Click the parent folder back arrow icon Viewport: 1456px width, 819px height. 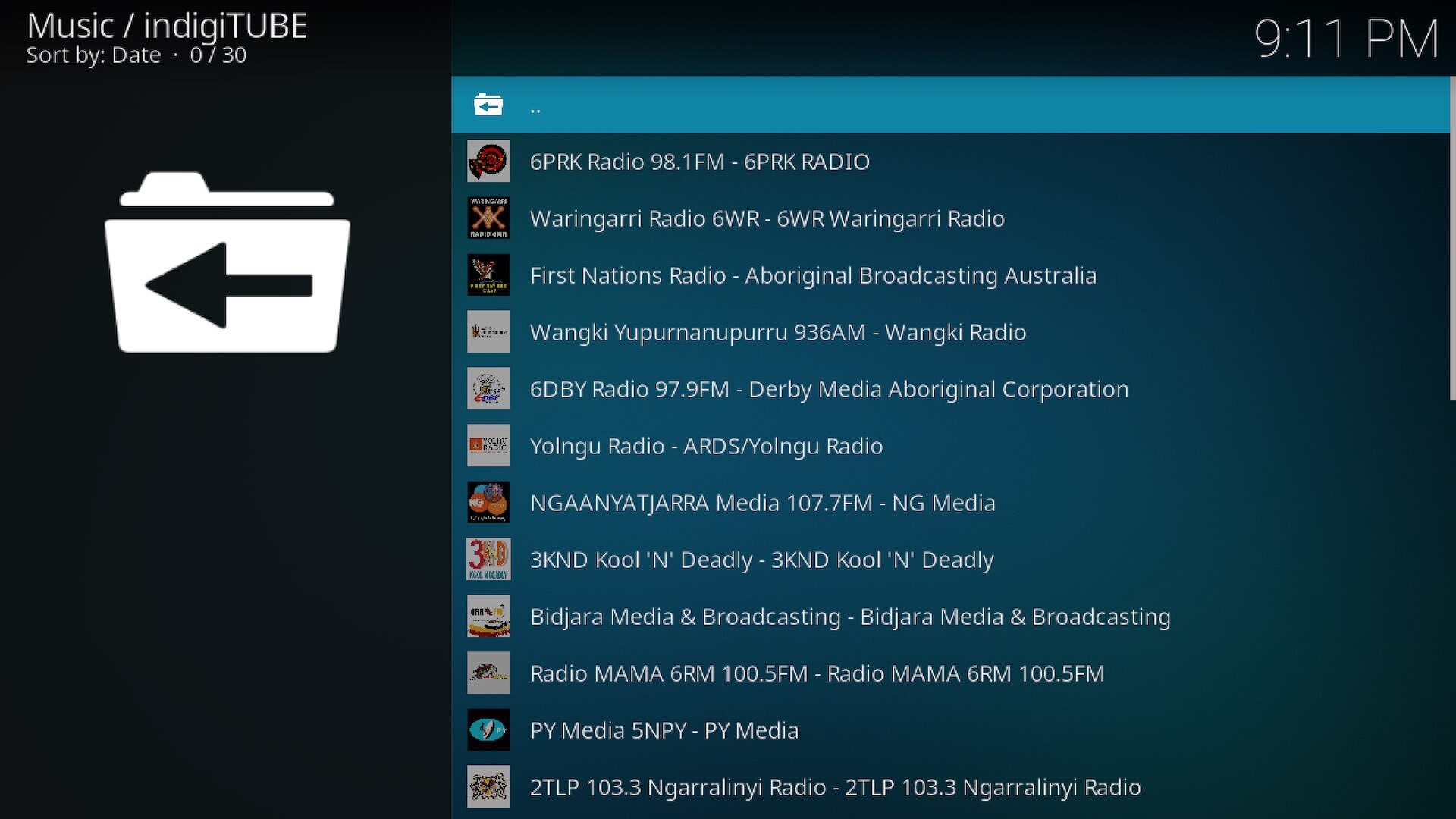point(488,105)
